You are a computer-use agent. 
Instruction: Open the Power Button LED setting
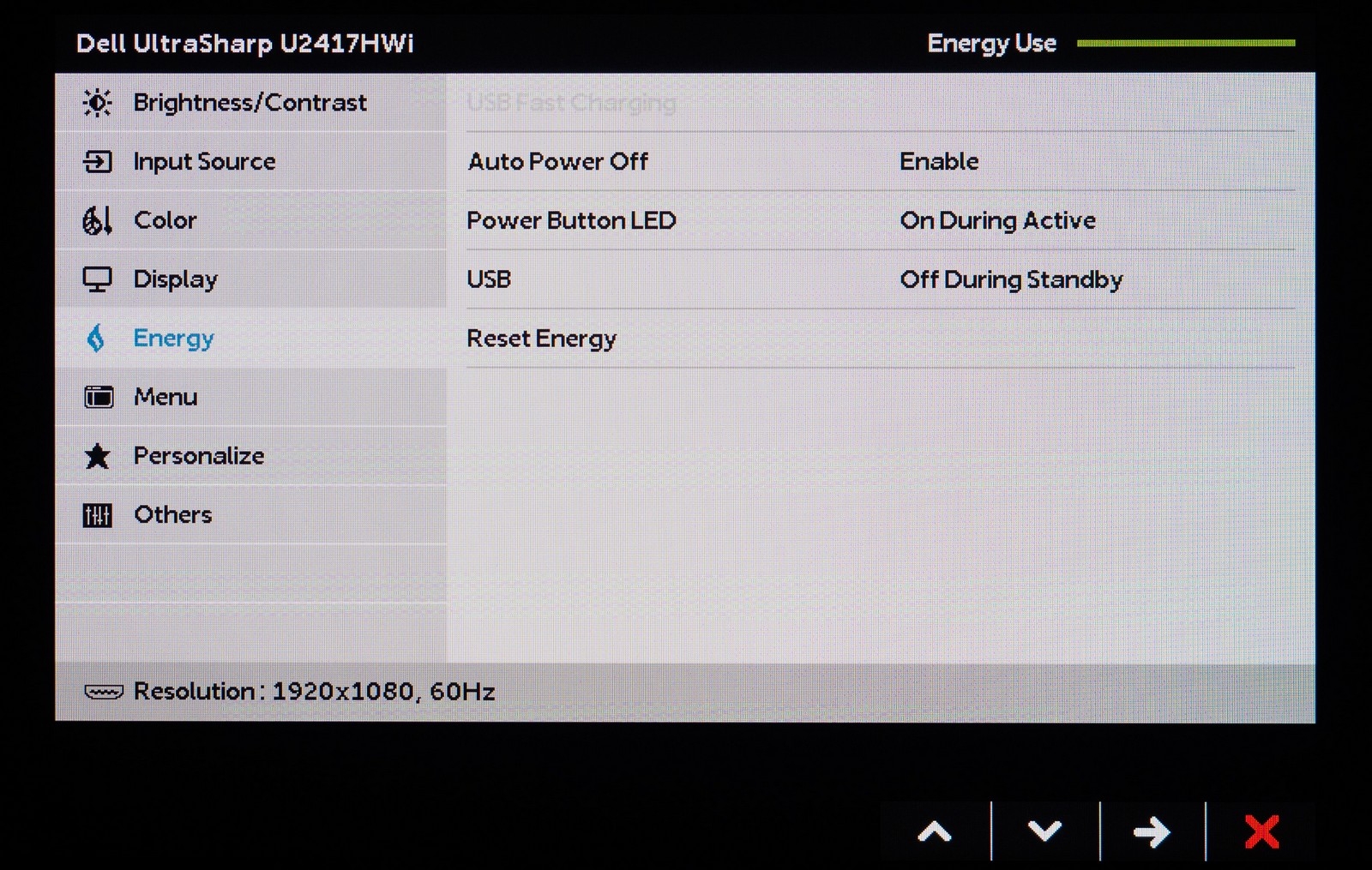click(x=571, y=220)
